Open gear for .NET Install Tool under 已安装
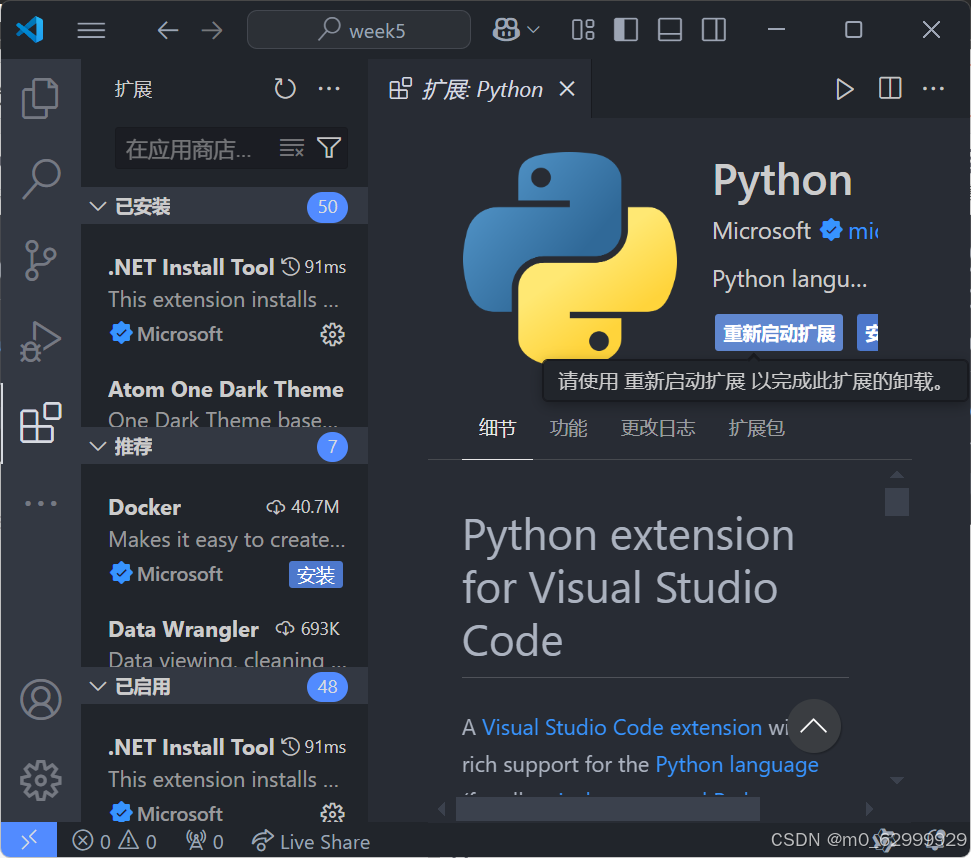Image resolution: width=971 pixels, height=858 pixels. [332, 334]
